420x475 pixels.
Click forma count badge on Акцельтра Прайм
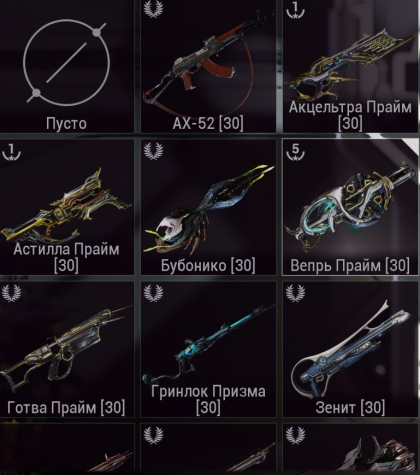click(x=295, y=10)
